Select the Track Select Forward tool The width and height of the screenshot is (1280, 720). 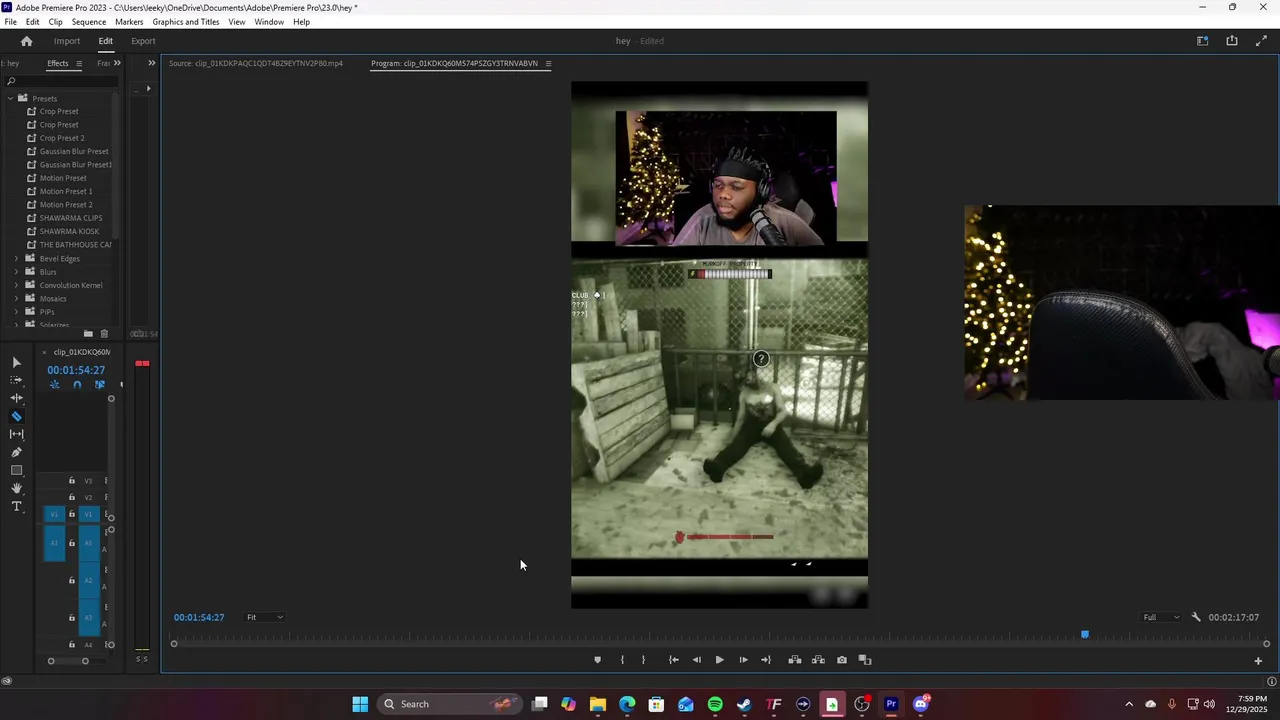tap(16, 380)
